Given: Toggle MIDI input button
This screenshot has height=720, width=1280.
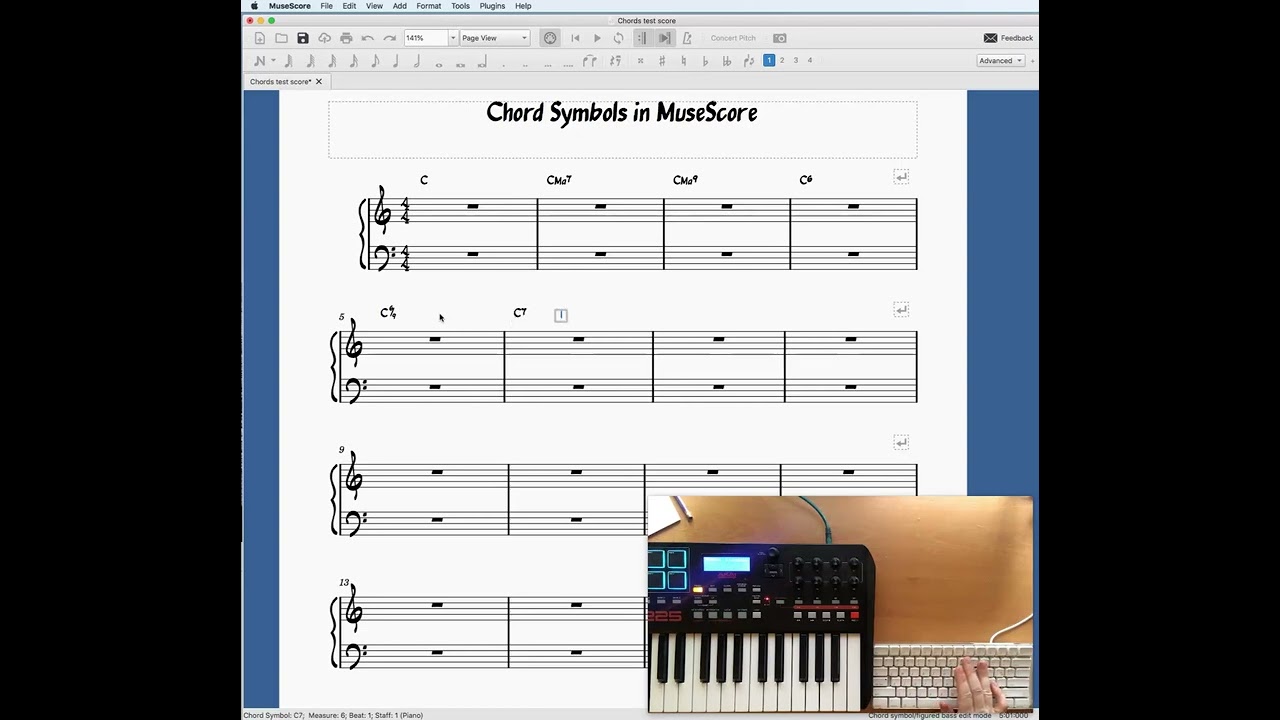Looking at the screenshot, I should (x=550, y=38).
